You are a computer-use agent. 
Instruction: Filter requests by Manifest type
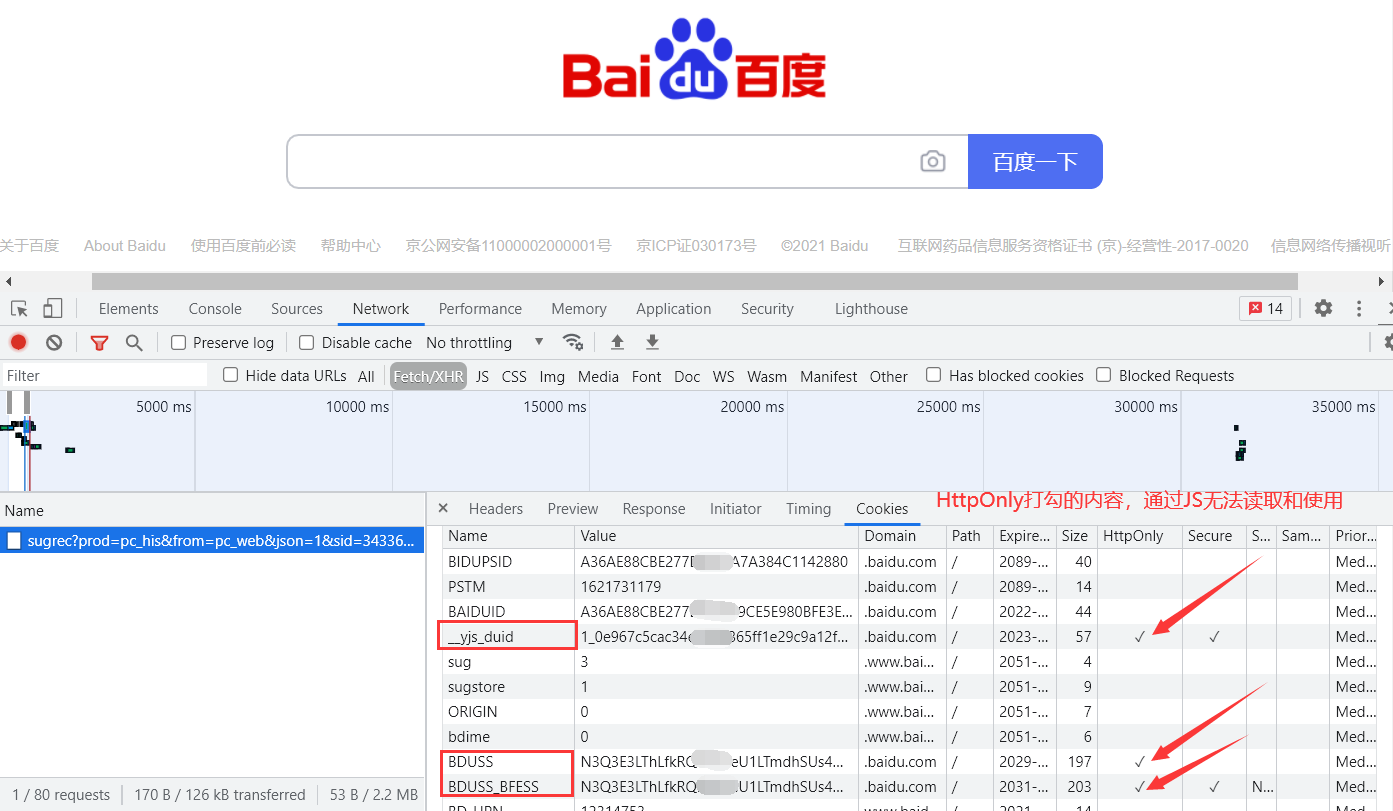[x=829, y=376]
